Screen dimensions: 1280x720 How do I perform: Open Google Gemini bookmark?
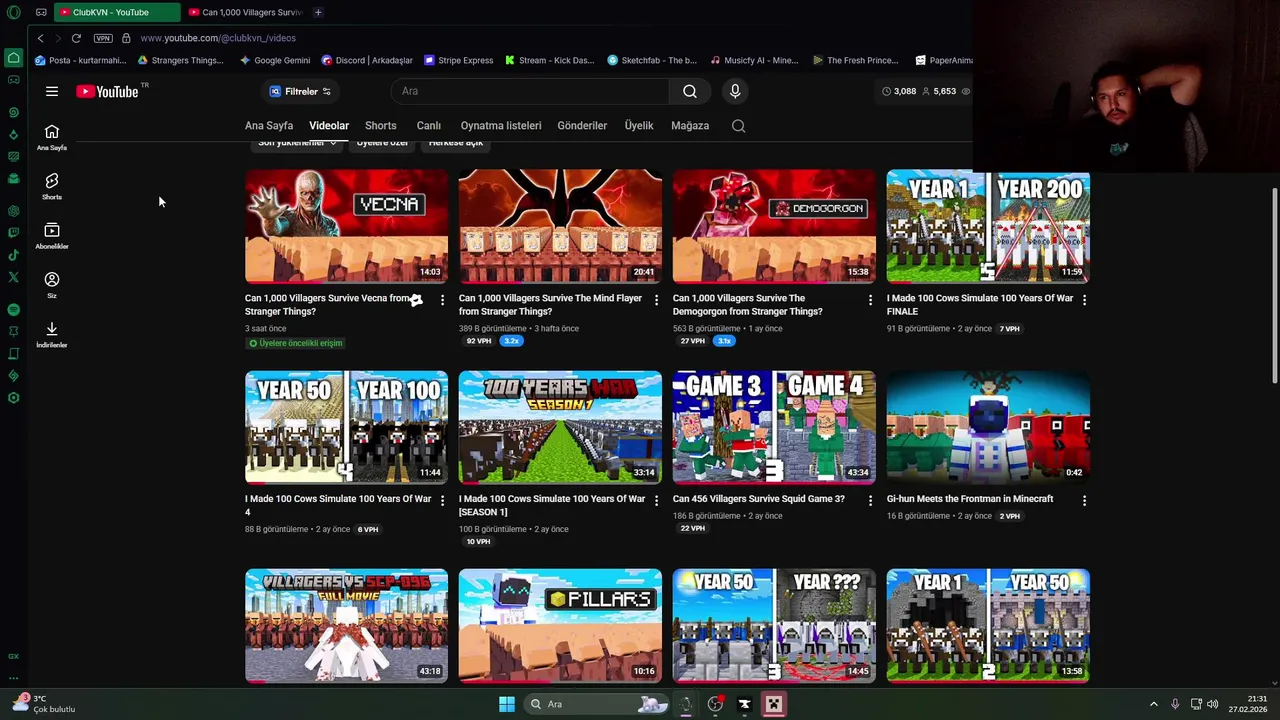coord(275,60)
